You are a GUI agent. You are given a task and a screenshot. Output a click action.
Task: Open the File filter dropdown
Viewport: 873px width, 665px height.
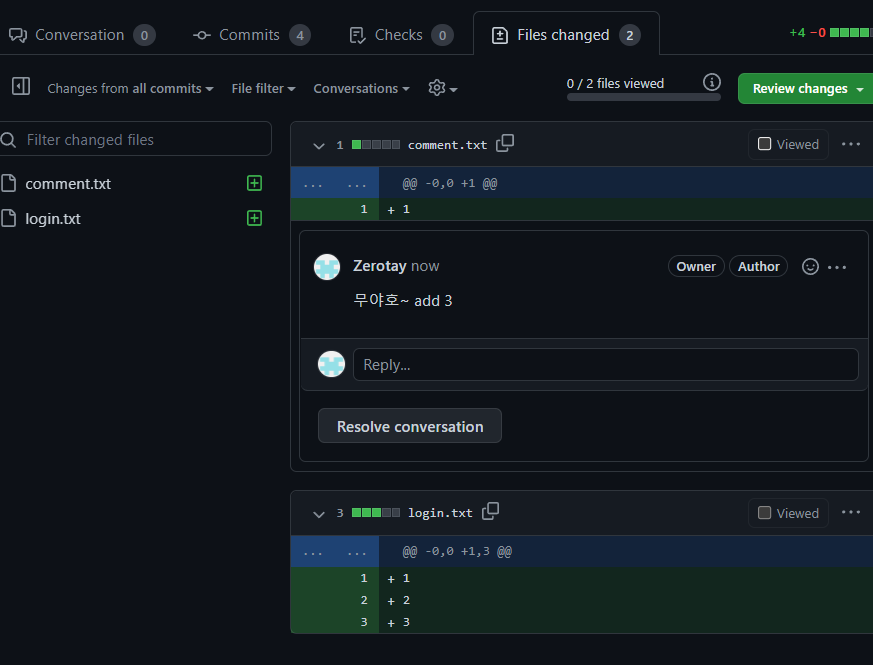263,89
